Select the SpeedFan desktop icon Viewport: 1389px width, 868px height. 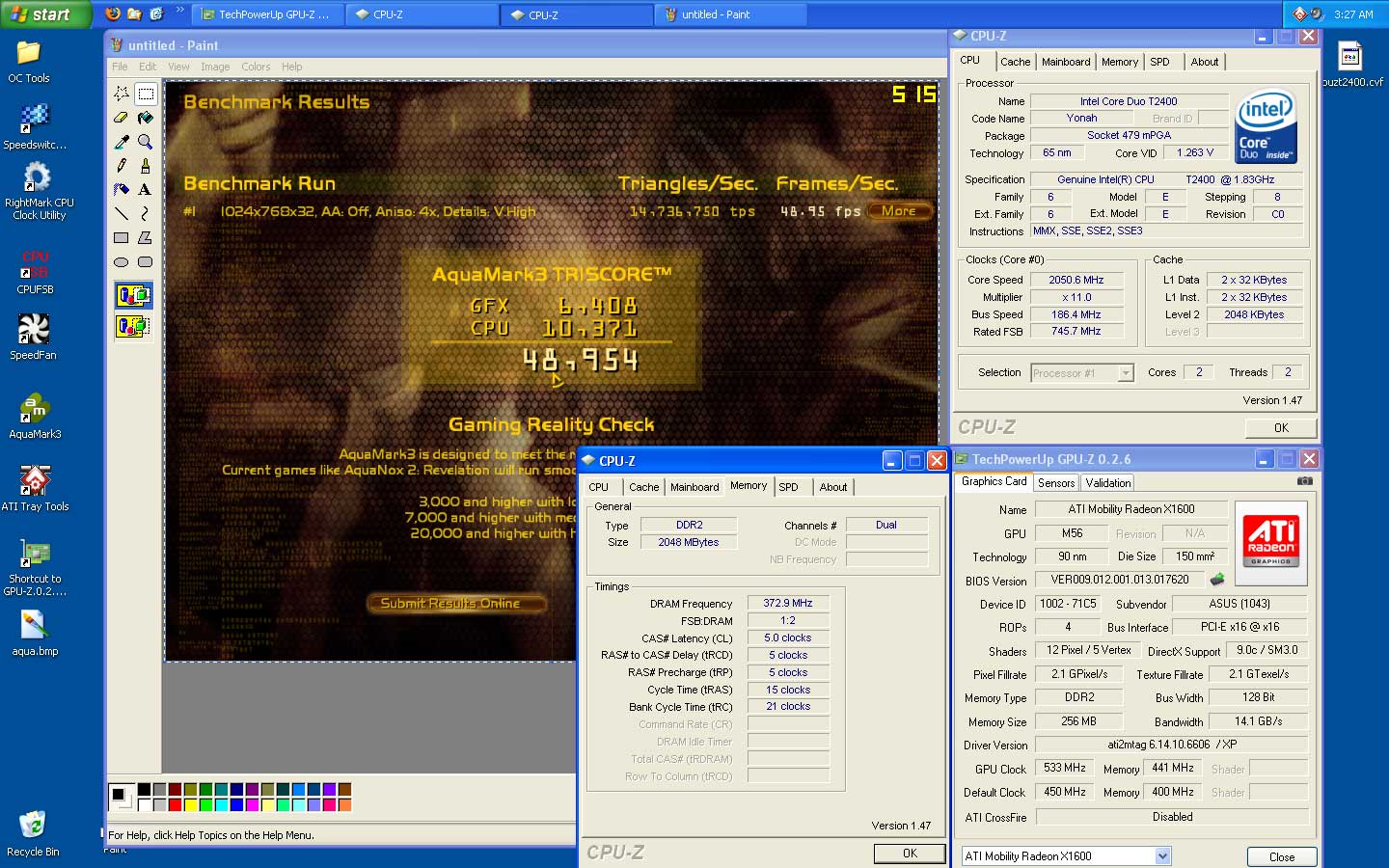click(x=33, y=338)
